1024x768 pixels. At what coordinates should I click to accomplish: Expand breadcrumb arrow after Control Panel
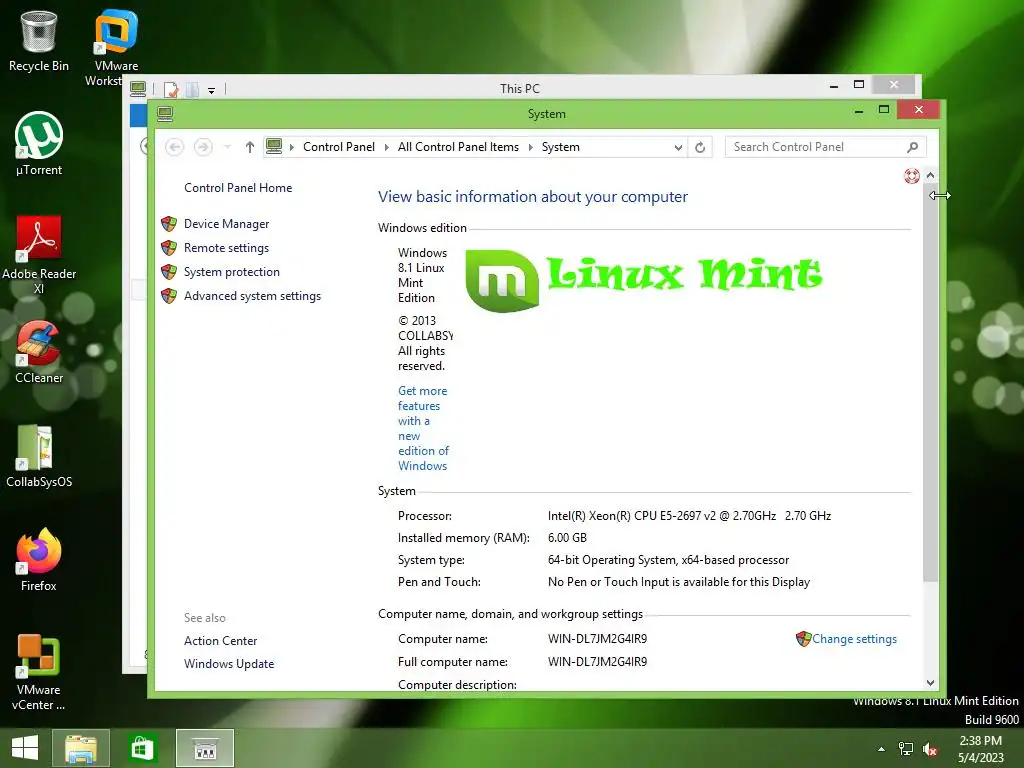(x=387, y=147)
